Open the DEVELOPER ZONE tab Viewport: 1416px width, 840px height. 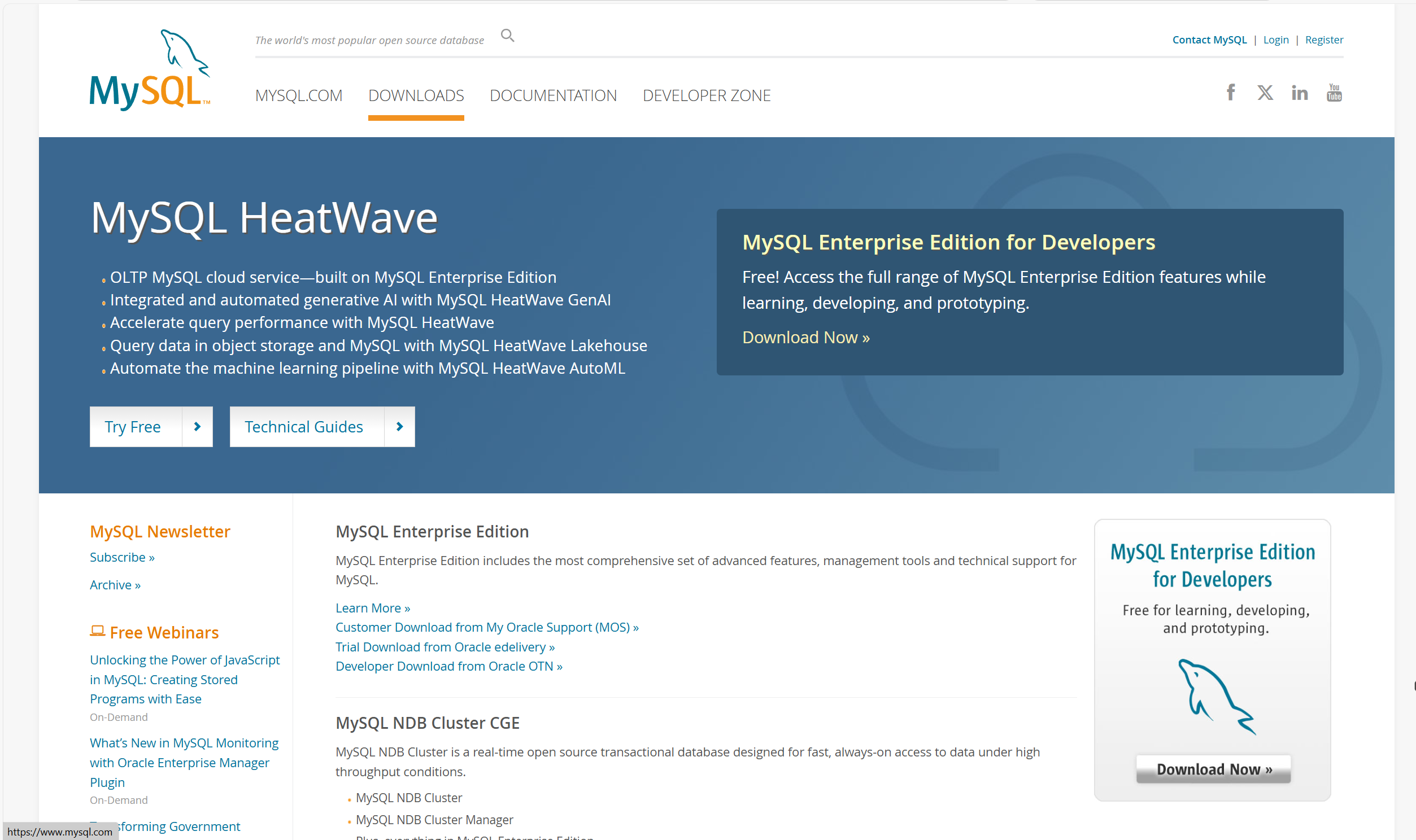pos(706,95)
